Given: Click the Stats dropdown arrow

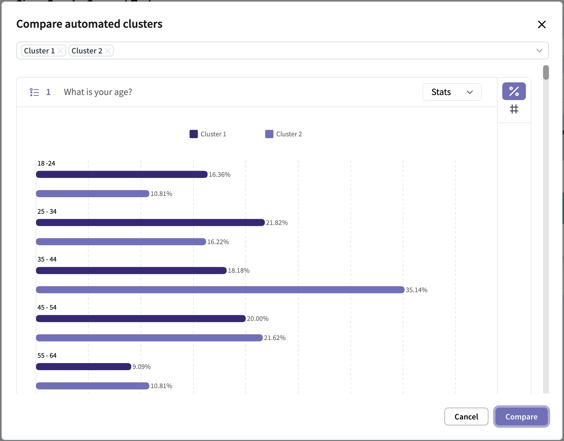Looking at the screenshot, I should (x=469, y=92).
